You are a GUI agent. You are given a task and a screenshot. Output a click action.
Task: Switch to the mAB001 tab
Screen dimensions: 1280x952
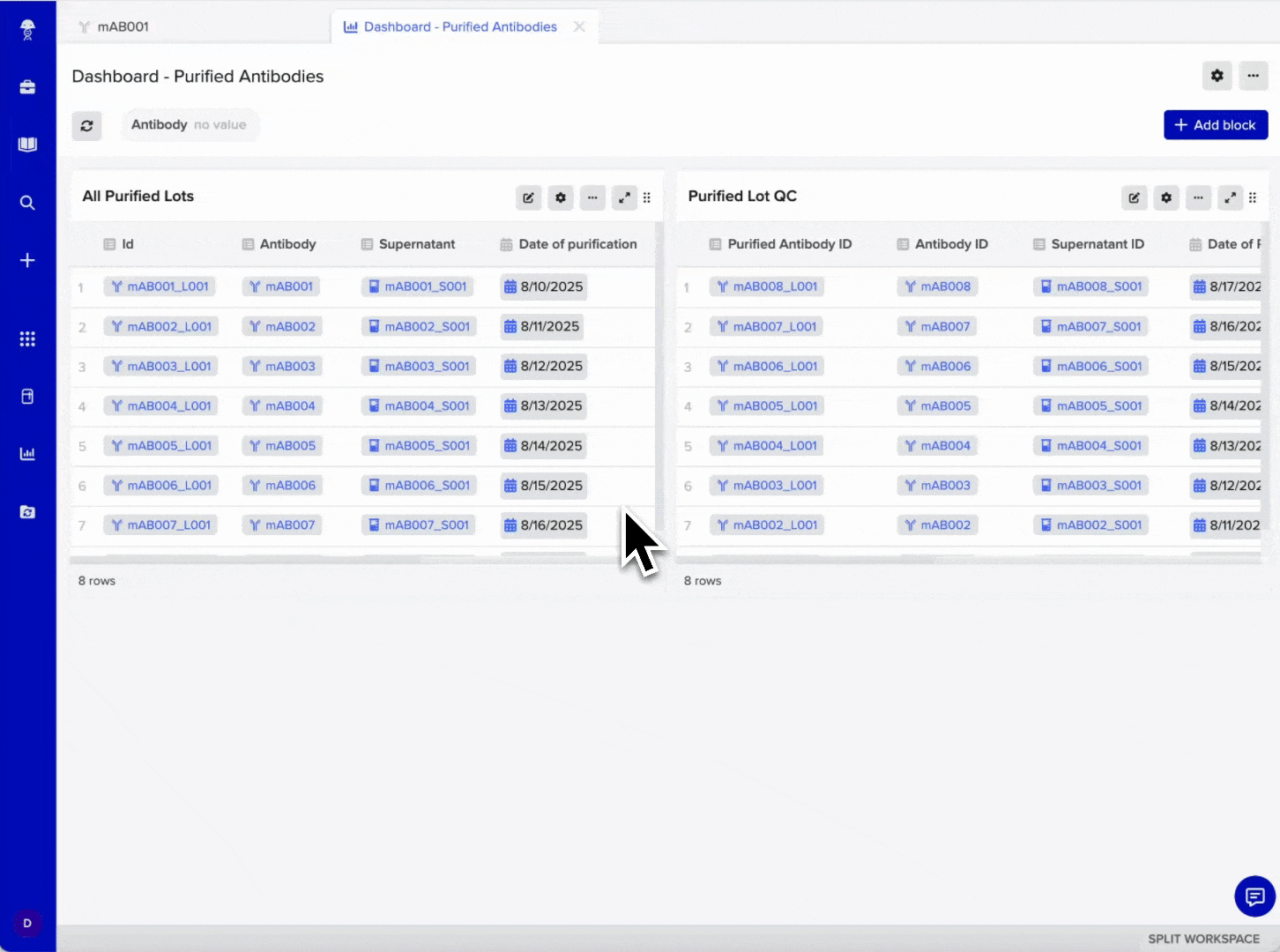123,27
